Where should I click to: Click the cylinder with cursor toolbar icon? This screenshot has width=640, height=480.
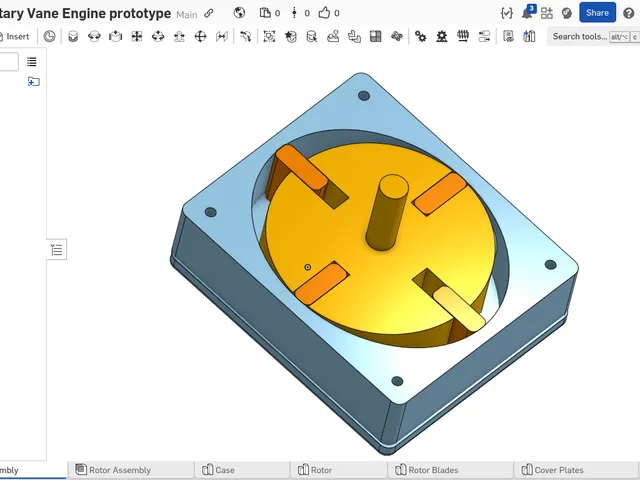[x=312, y=36]
